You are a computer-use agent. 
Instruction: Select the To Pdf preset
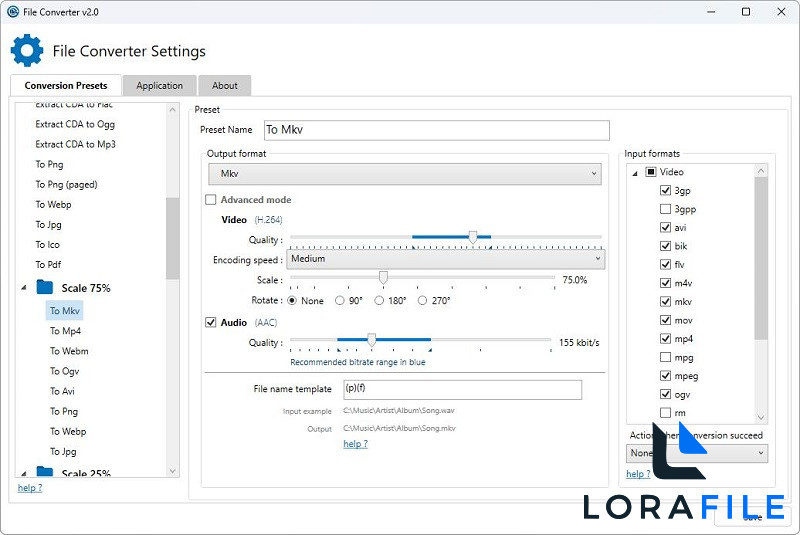(48, 265)
